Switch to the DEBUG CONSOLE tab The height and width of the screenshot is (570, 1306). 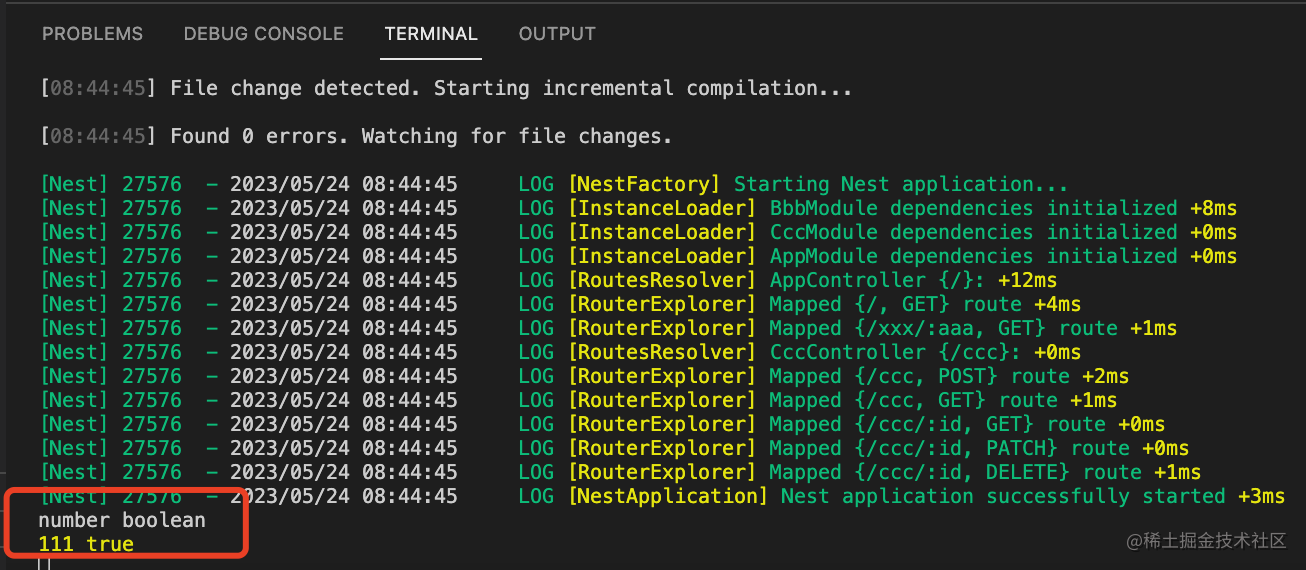[x=263, y=34]
